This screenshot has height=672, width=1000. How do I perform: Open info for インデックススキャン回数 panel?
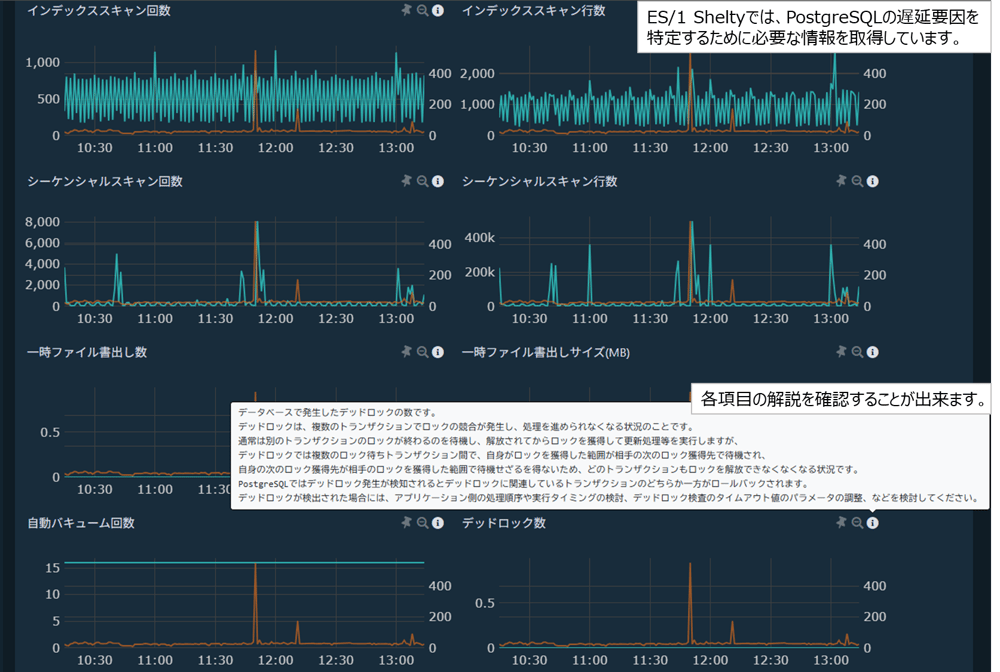(437, 9)
